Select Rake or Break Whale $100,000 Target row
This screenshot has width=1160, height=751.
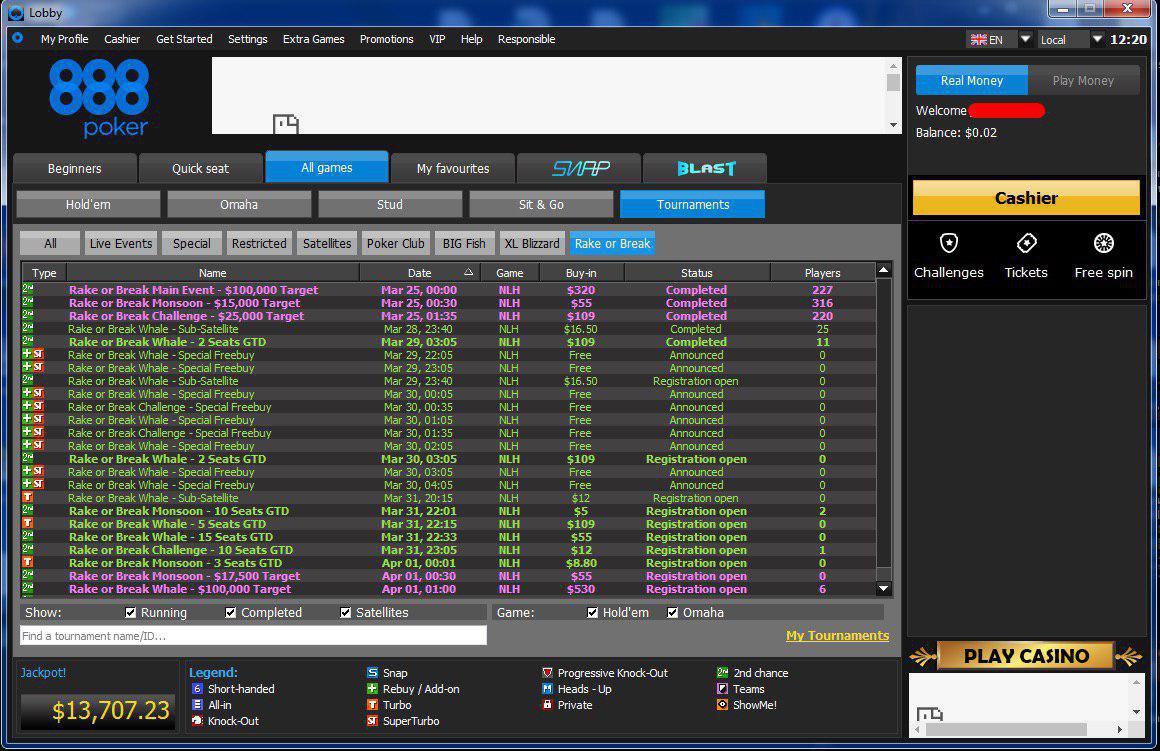[449, 589]
